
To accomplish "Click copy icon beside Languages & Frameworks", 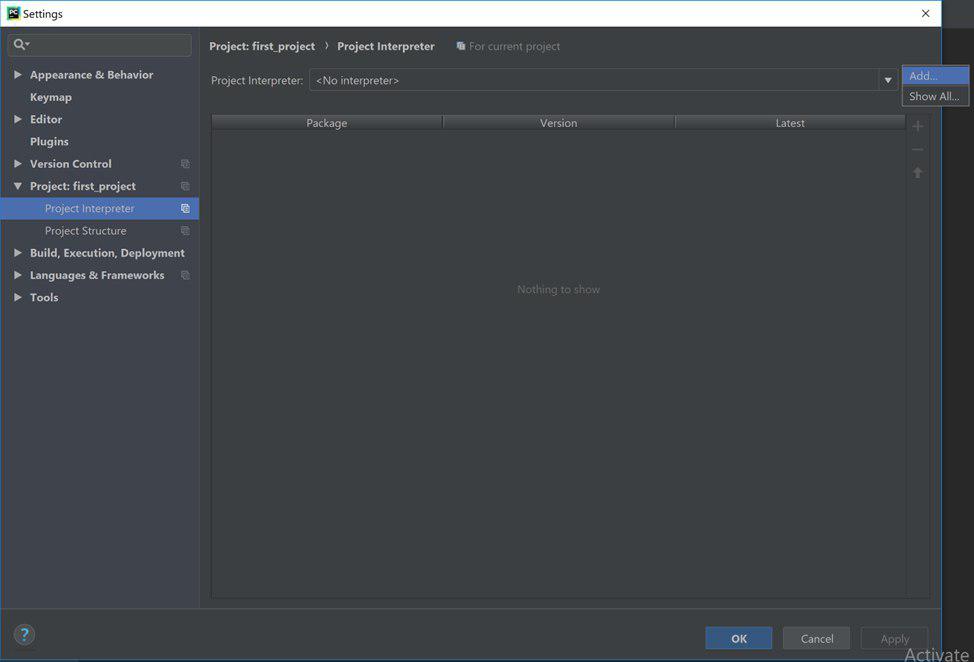I will pos(185,275).
